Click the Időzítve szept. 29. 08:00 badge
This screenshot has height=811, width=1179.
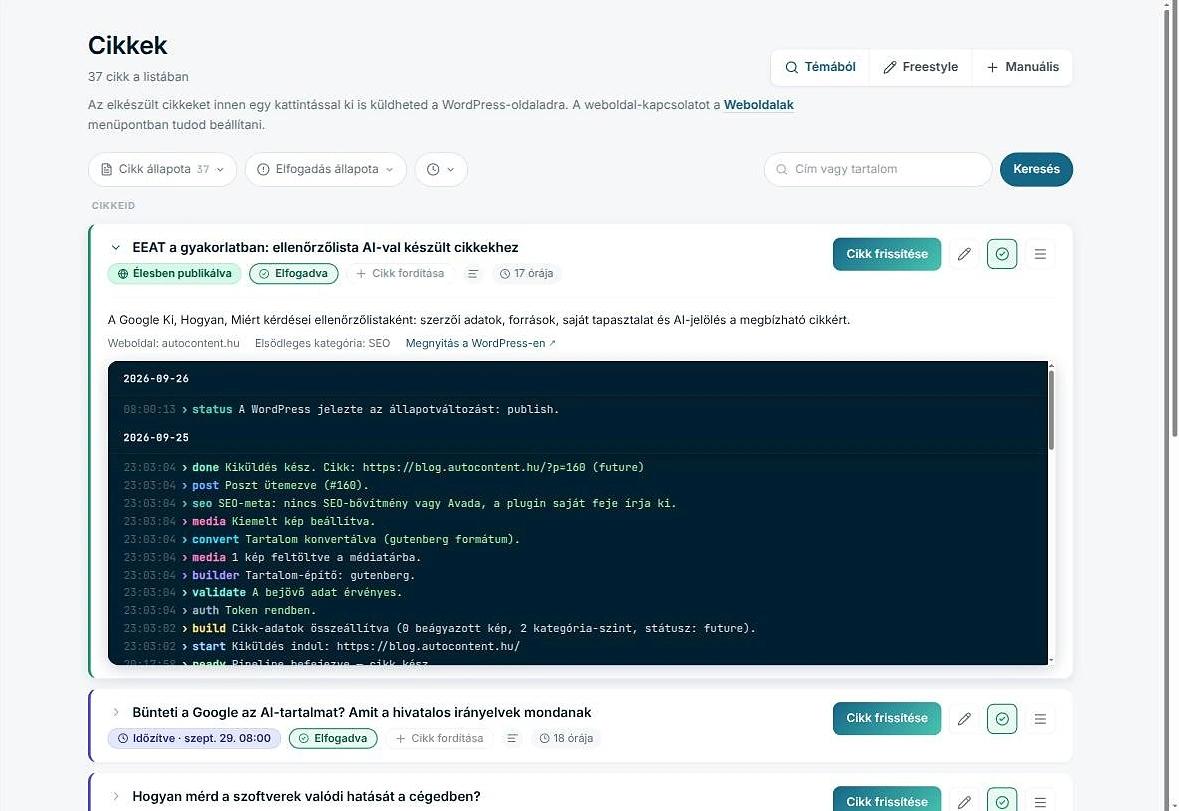pyautogui.click(x=194, y=738)
